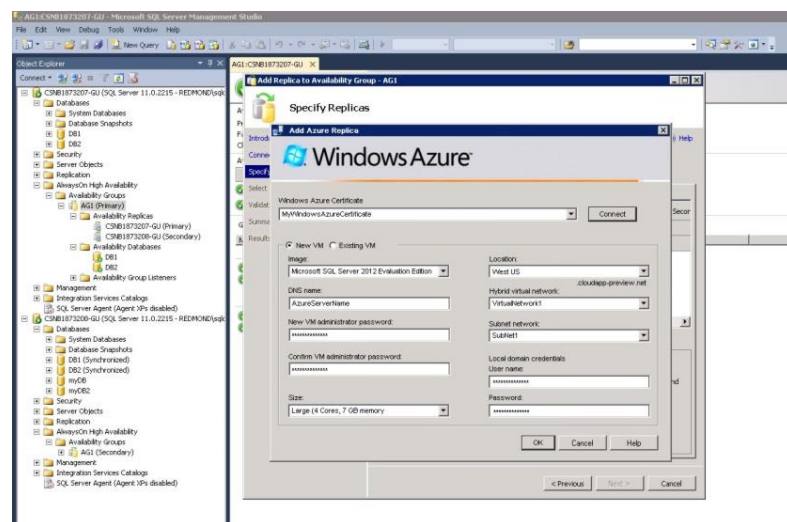The width and height of the screenshot is (787, 522).
Task: Select the New VM radio button
Action: point(289,245)
